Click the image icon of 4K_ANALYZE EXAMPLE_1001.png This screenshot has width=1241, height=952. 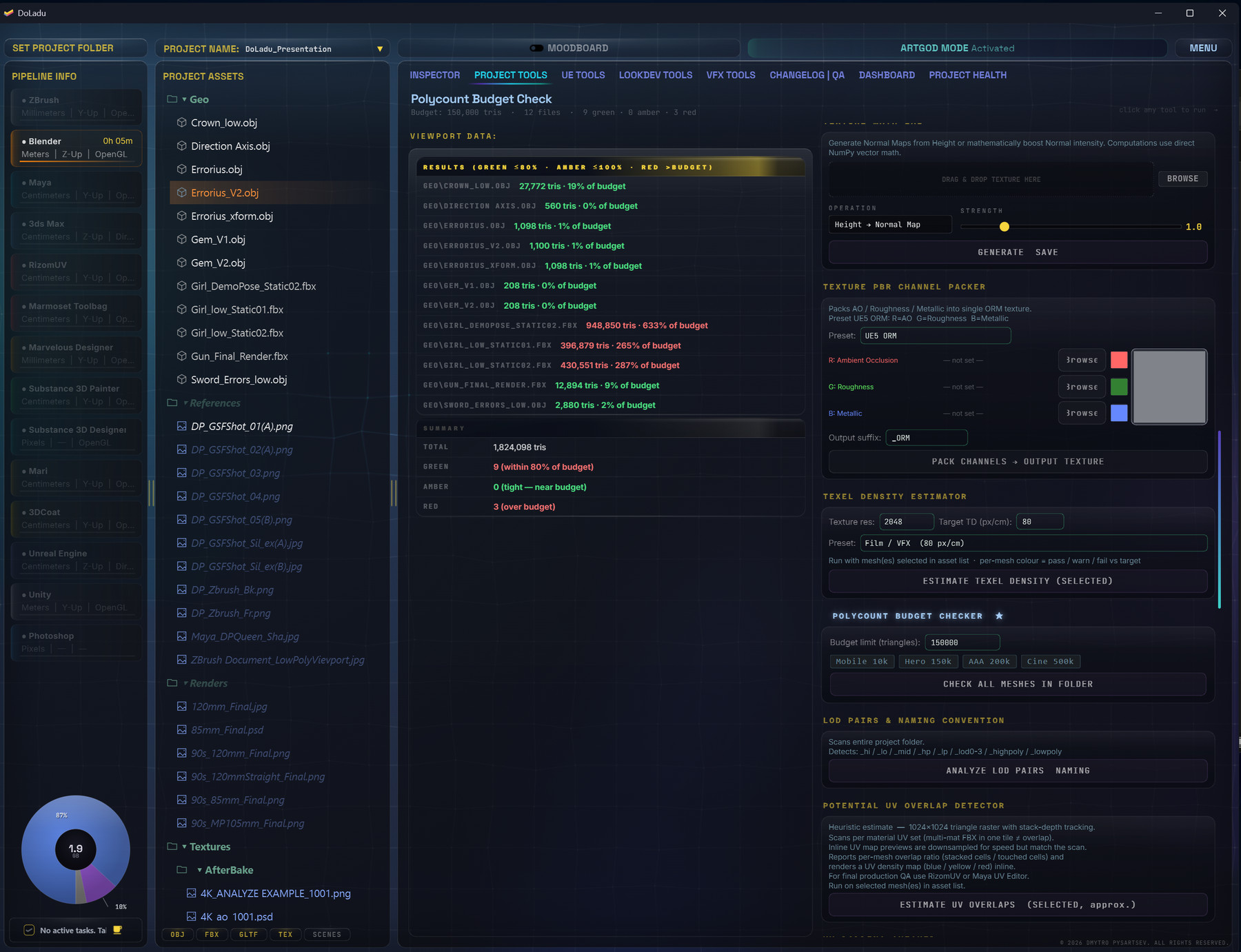tap(191, 893)
